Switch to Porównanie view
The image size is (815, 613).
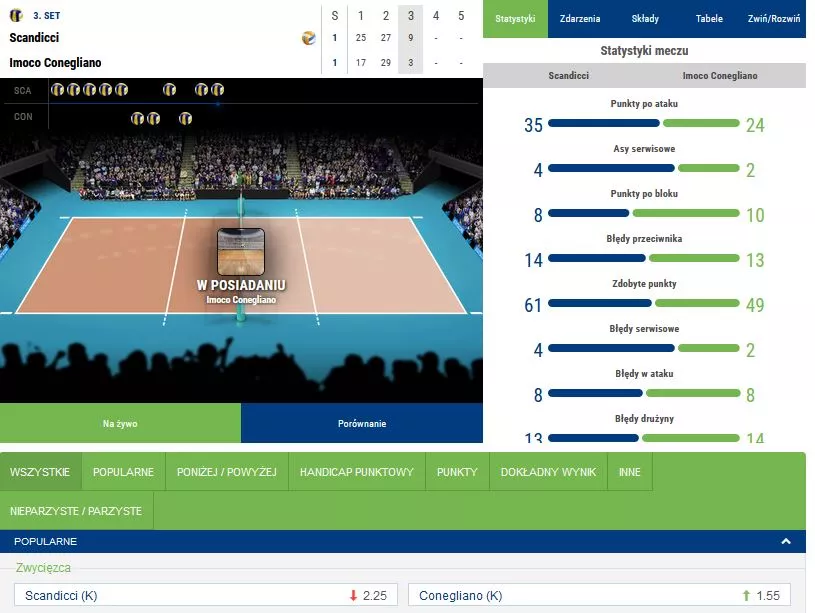[362, 423]
